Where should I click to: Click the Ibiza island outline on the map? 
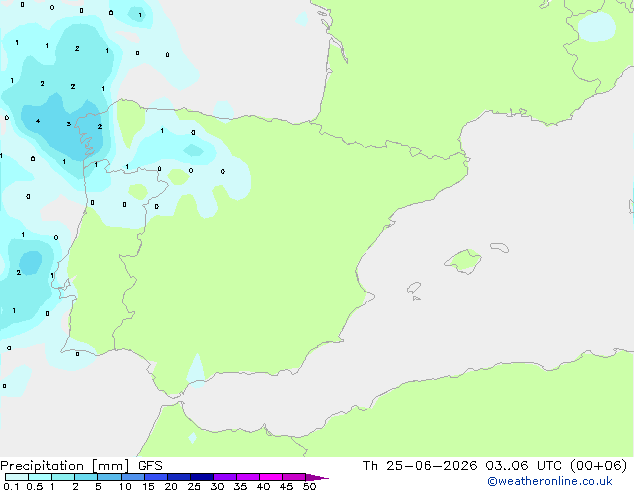414,288
